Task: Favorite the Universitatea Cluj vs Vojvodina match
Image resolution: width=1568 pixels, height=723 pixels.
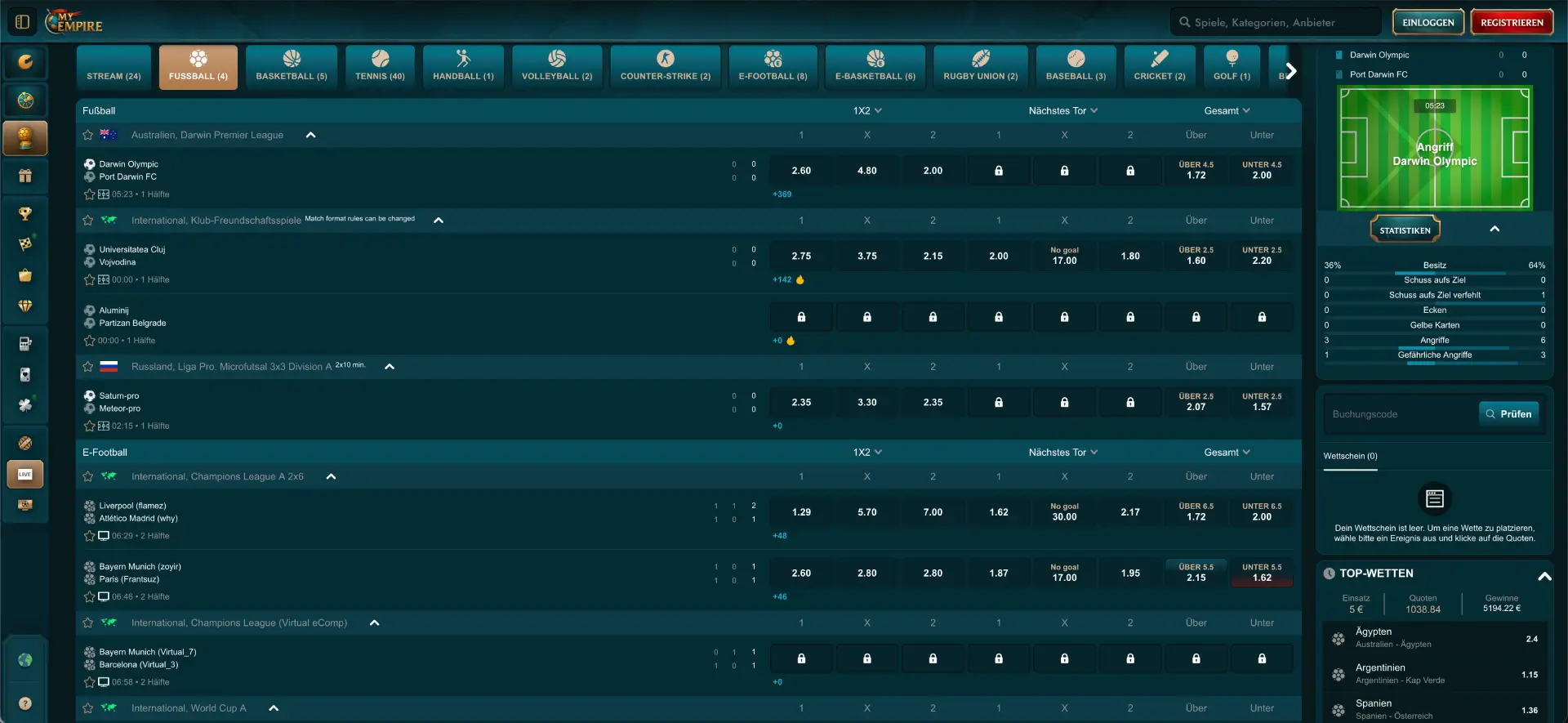Action: pyautogui.click(x=90, y=279)
